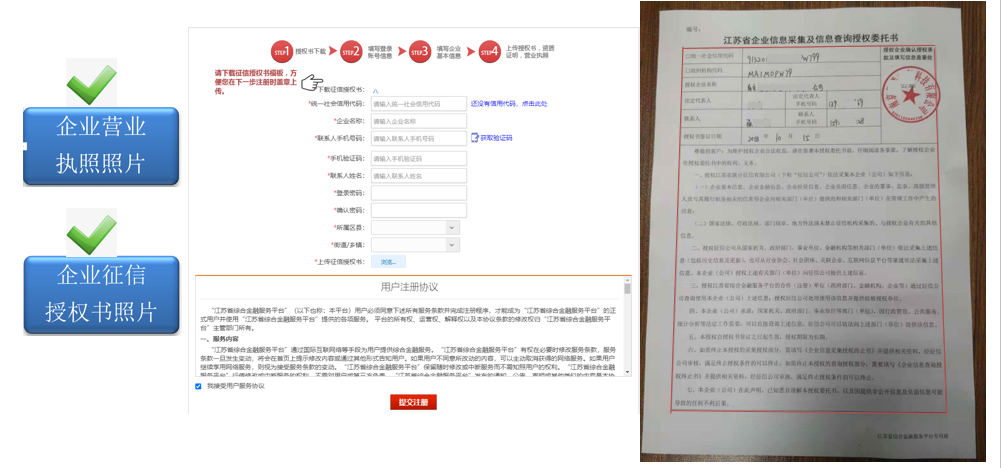Click the download link arrow for 下载征信授权书
Image resolution: width=1001 pixels, height=468 pixels.
click(x=375, y=90)
